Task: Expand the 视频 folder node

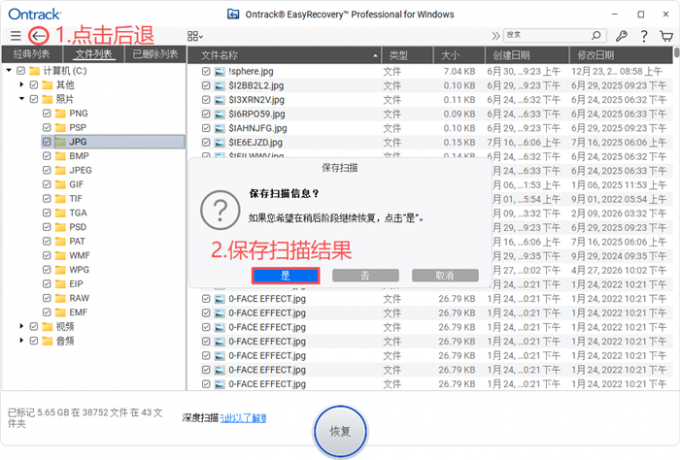Action: pos(21,326)
